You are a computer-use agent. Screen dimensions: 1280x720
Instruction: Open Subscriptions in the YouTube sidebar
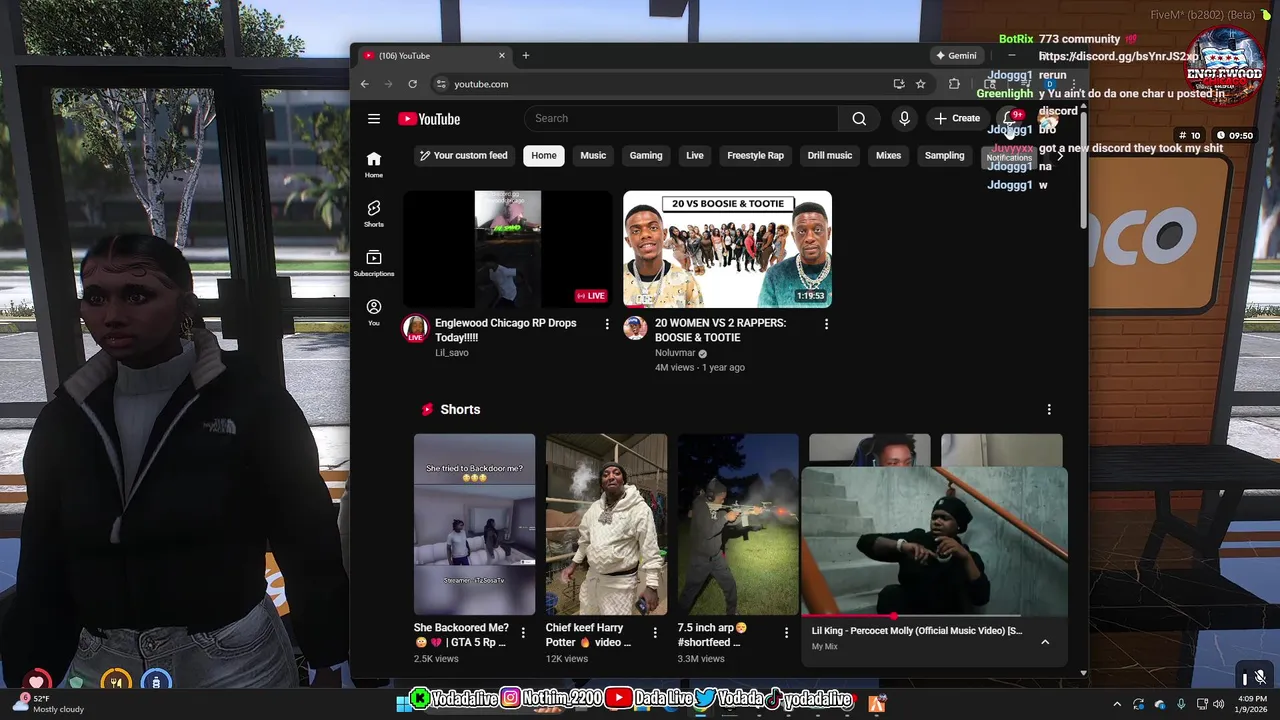374,263
